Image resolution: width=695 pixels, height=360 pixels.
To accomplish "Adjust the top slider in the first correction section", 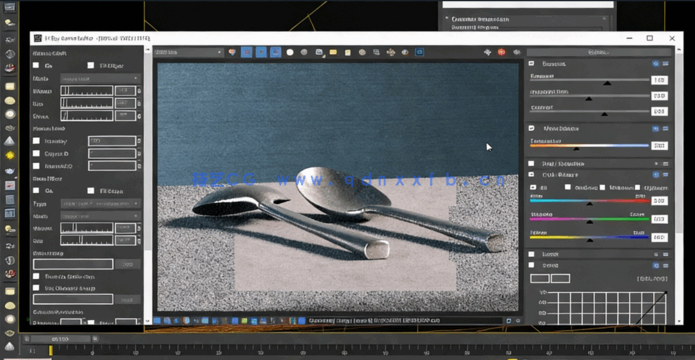I will pyautogui.click(x=590, y=81).
